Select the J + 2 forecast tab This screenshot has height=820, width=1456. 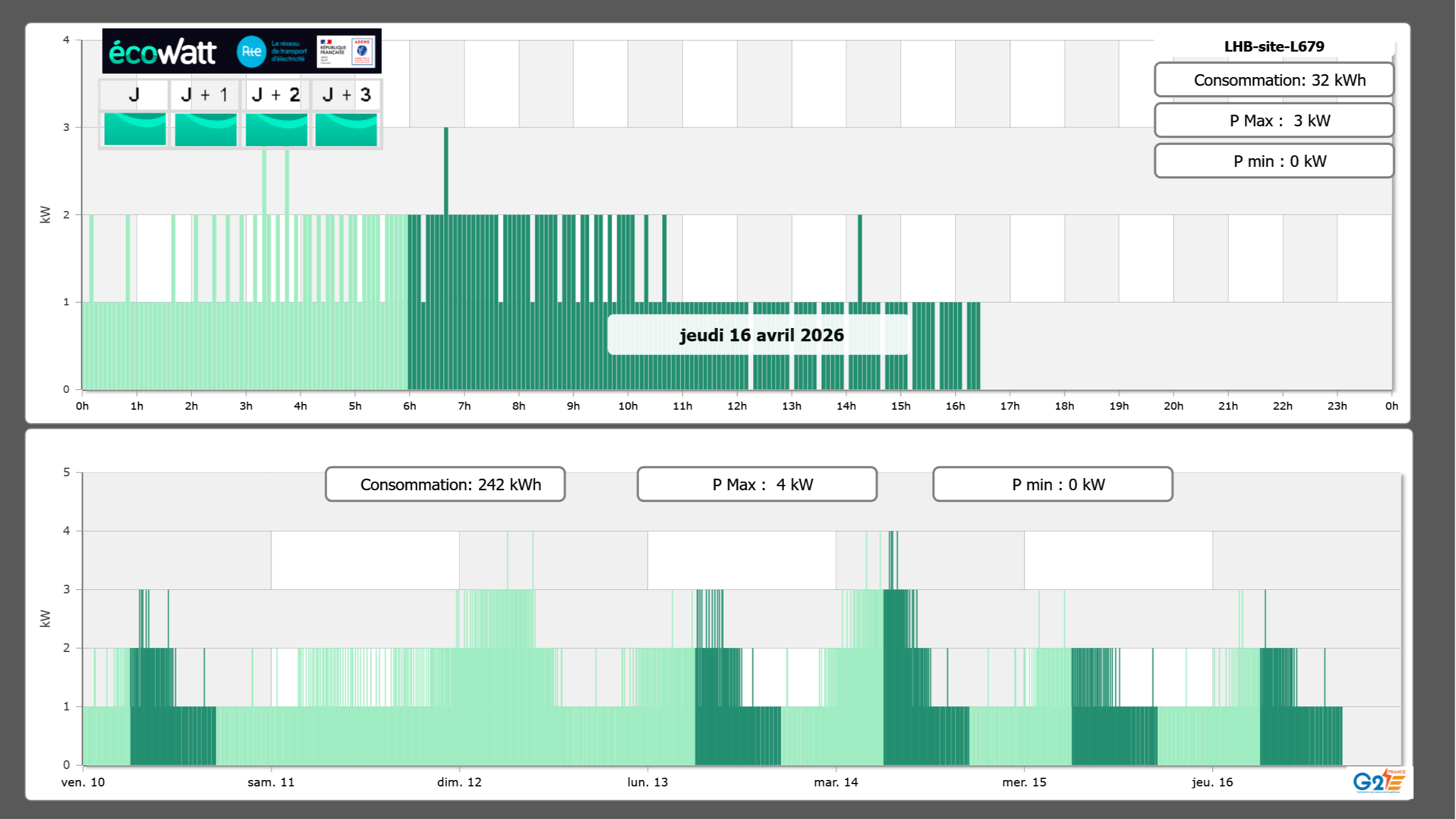(x=276, y=95)
